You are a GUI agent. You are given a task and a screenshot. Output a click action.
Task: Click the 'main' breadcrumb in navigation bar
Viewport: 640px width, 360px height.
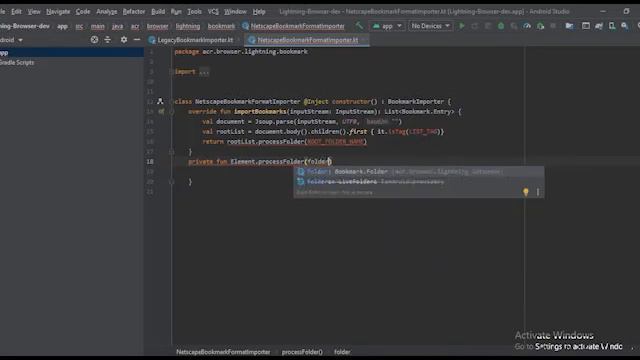point(98,26)
